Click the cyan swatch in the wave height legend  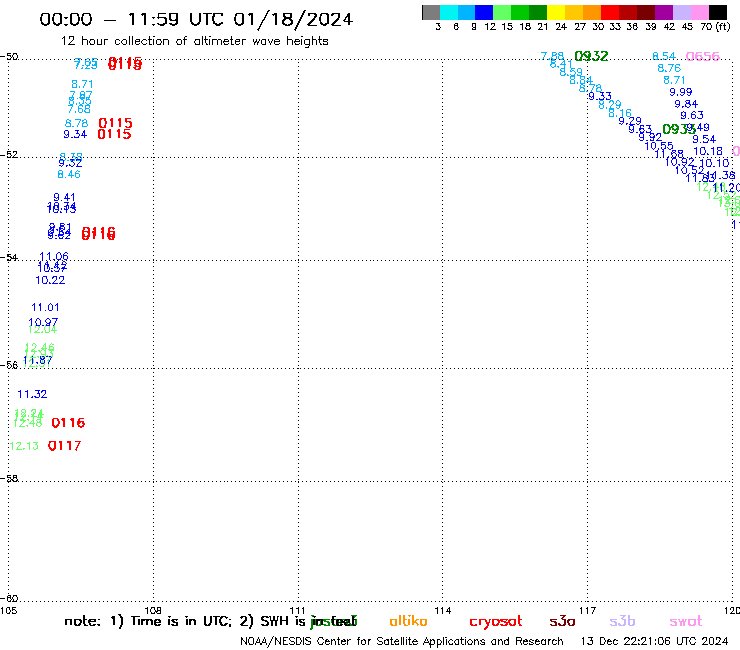tap(449, 12)
